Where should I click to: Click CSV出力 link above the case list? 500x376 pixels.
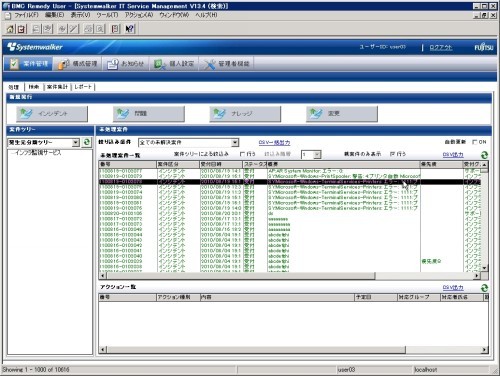point(453,155)
